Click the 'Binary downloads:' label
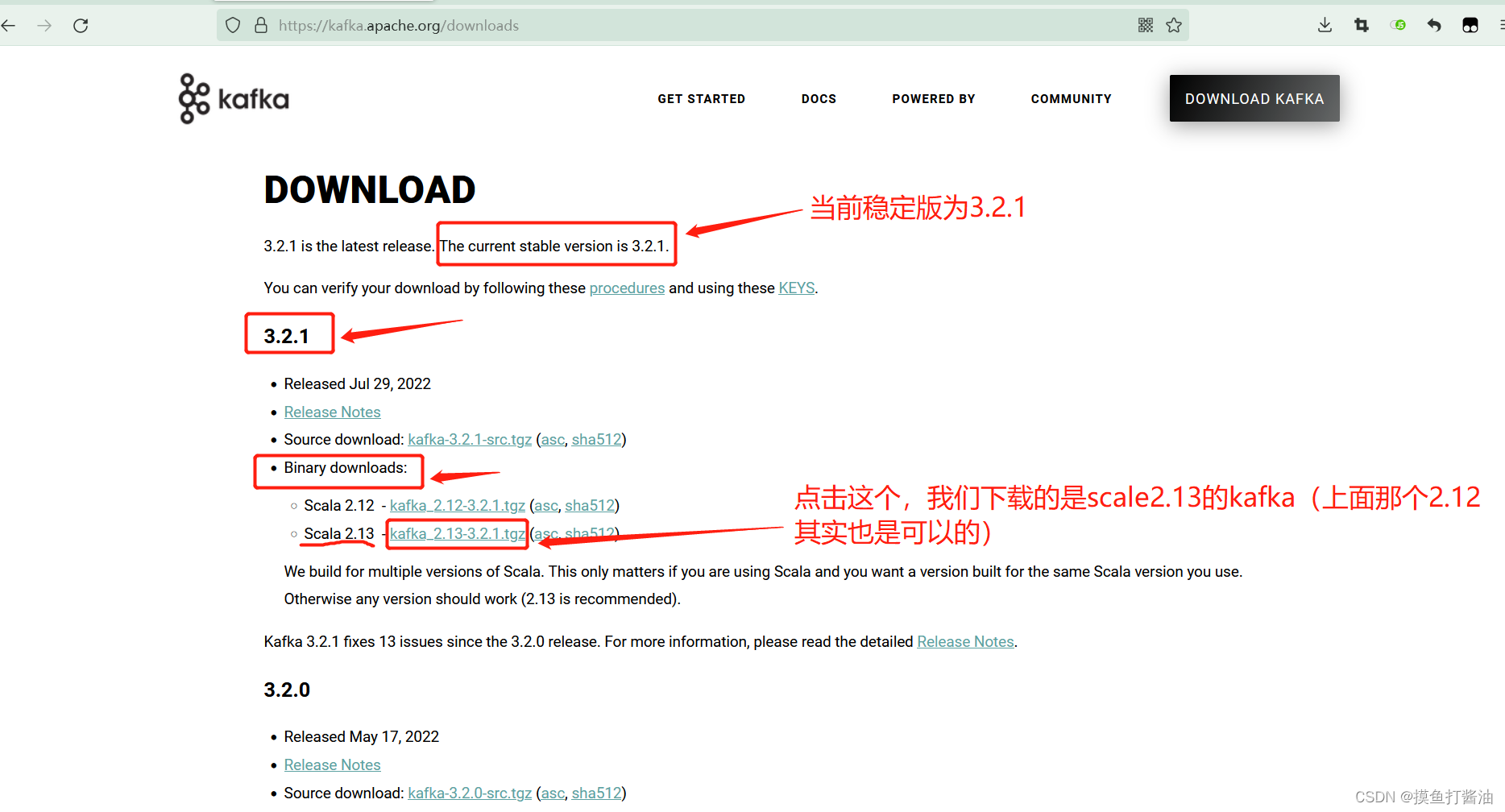The image size is (1505, 812). 346,468
